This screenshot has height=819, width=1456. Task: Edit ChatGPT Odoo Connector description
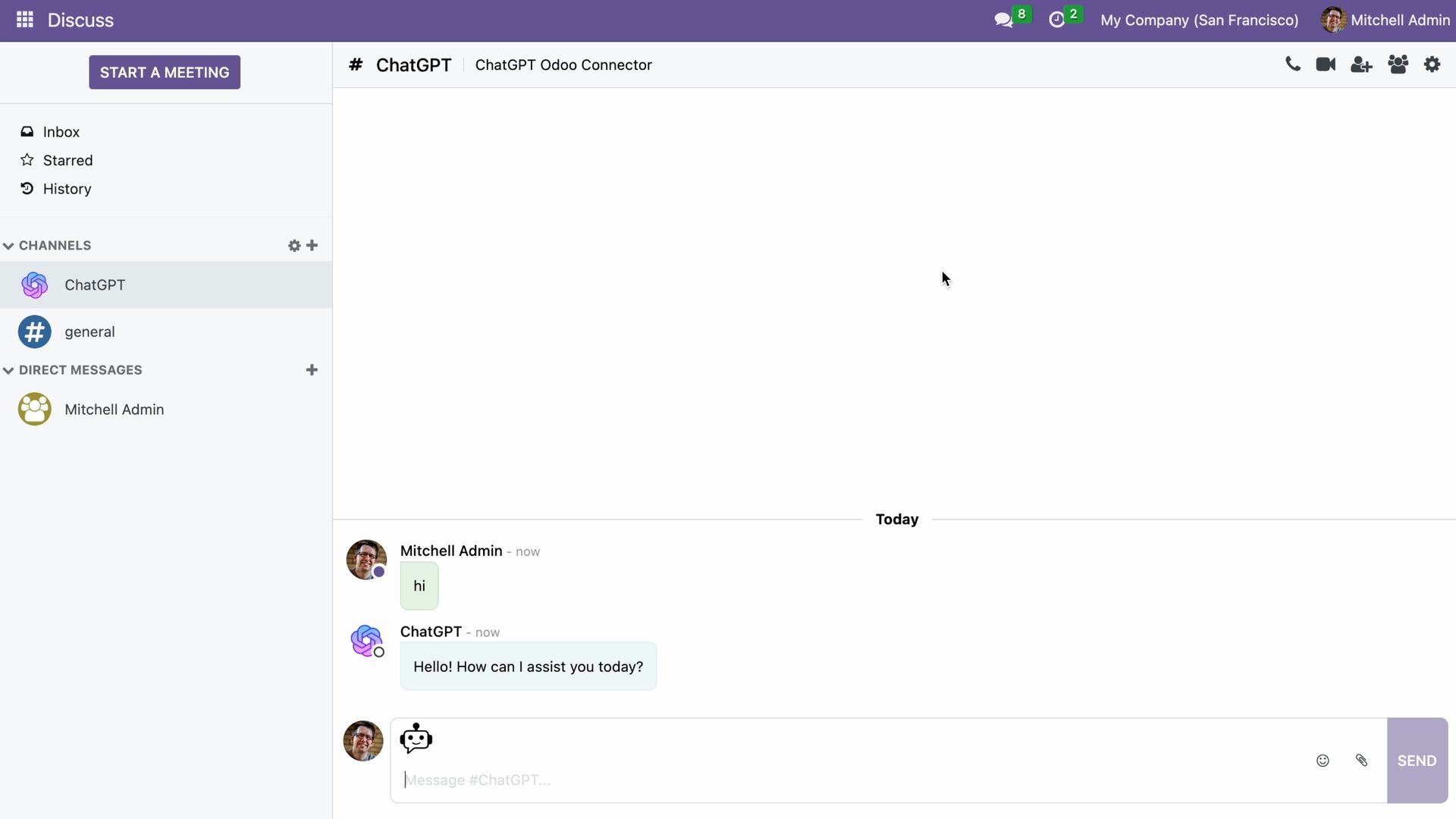(563, 64)
